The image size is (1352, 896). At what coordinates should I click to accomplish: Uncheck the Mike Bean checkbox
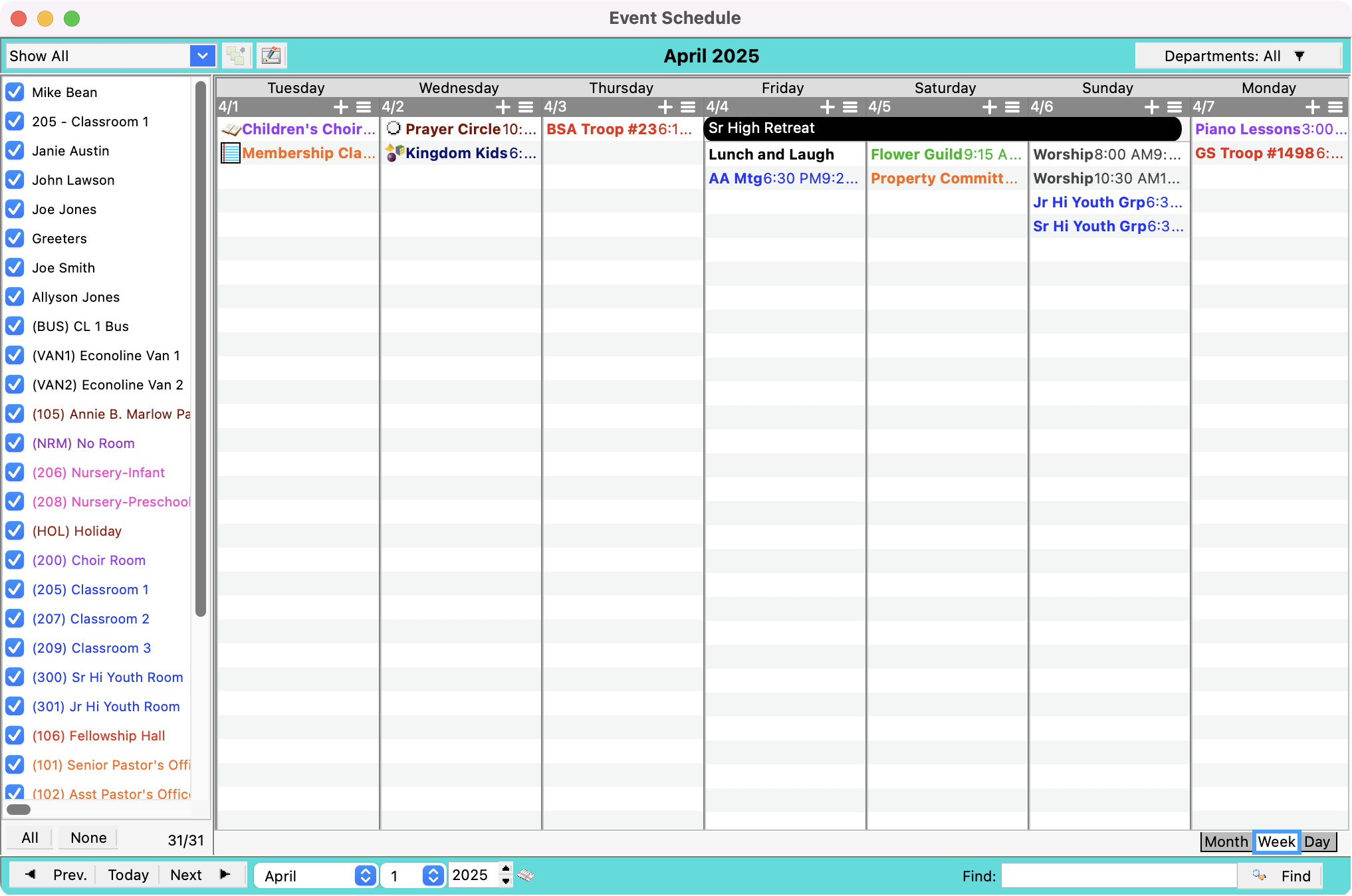(x=15, y=92)
